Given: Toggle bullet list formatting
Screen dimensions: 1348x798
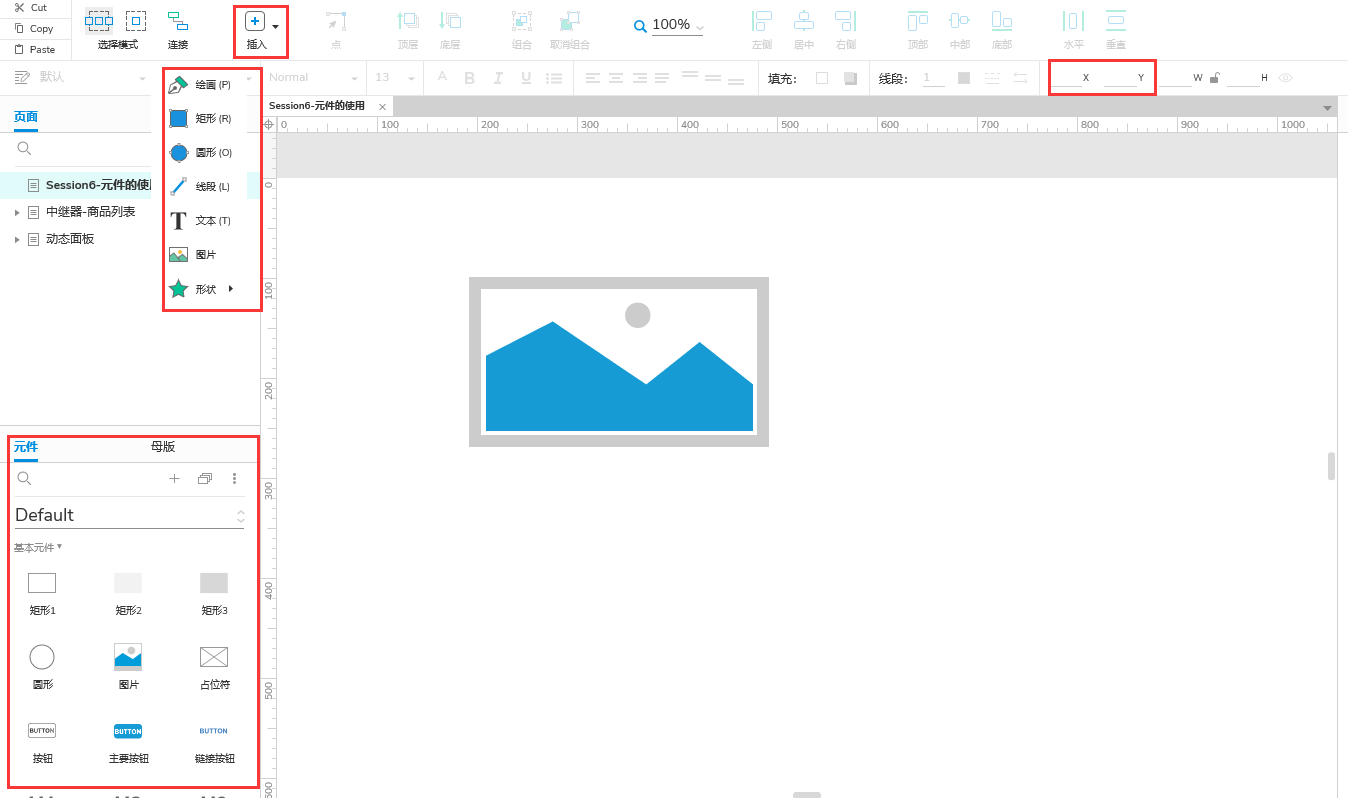Looking at the screenshot, I should pyautogui.click(x=553, y=78).
